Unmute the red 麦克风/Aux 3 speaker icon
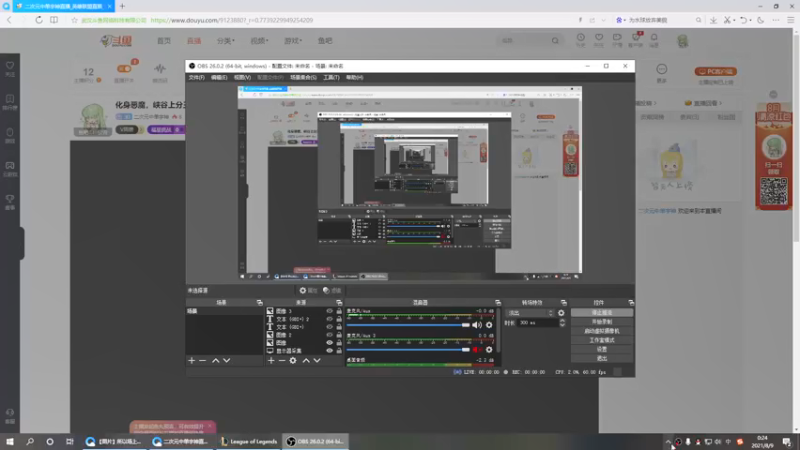This screenshot has width=800, height=450. tap(477, 349)
